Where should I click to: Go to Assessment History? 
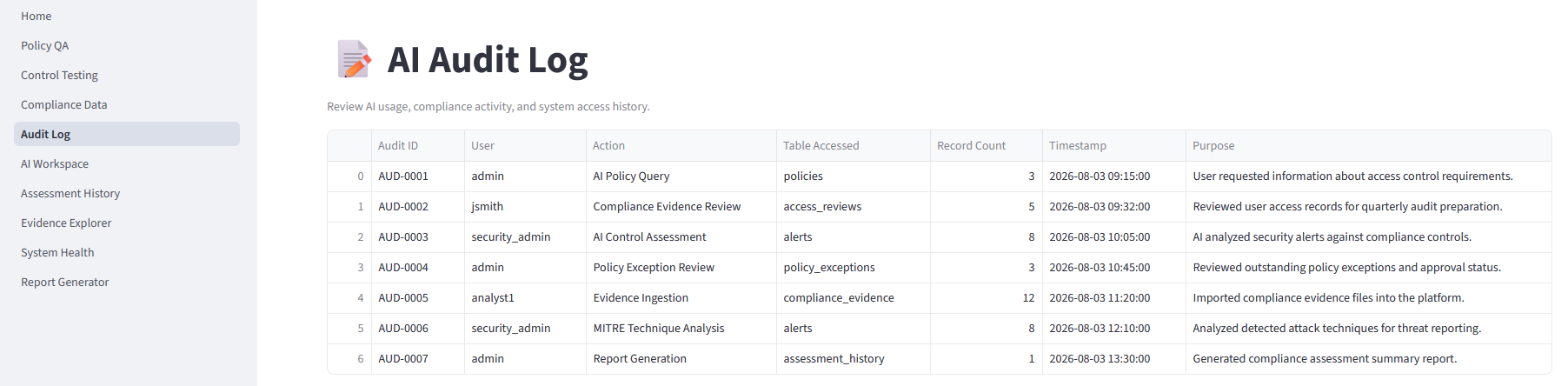click(x=127, y=193)
